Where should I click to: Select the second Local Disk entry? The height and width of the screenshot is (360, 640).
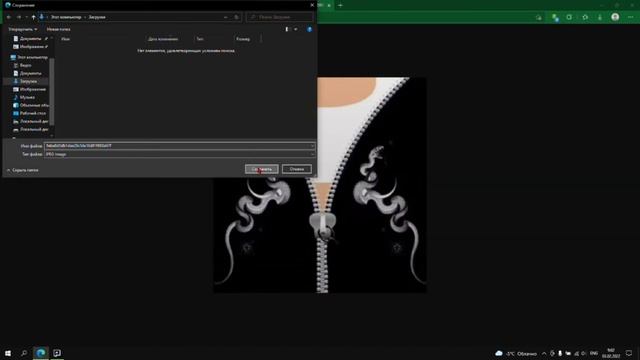31,129
